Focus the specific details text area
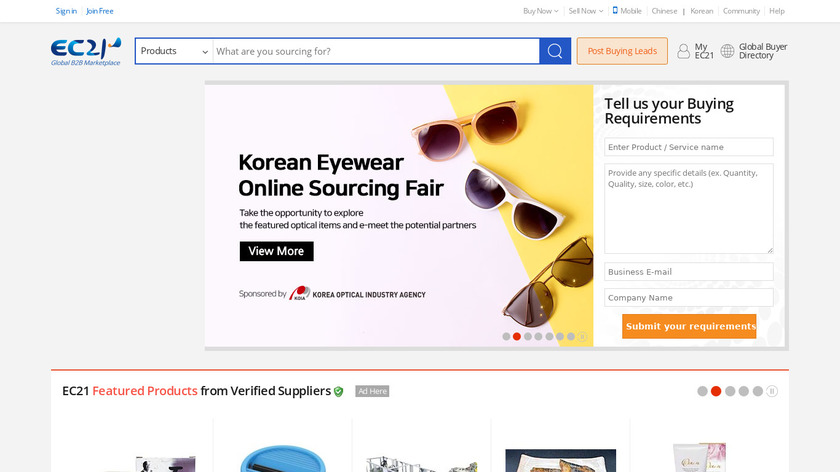The width and height of the screenshot is (840, 472). point(688,208)
